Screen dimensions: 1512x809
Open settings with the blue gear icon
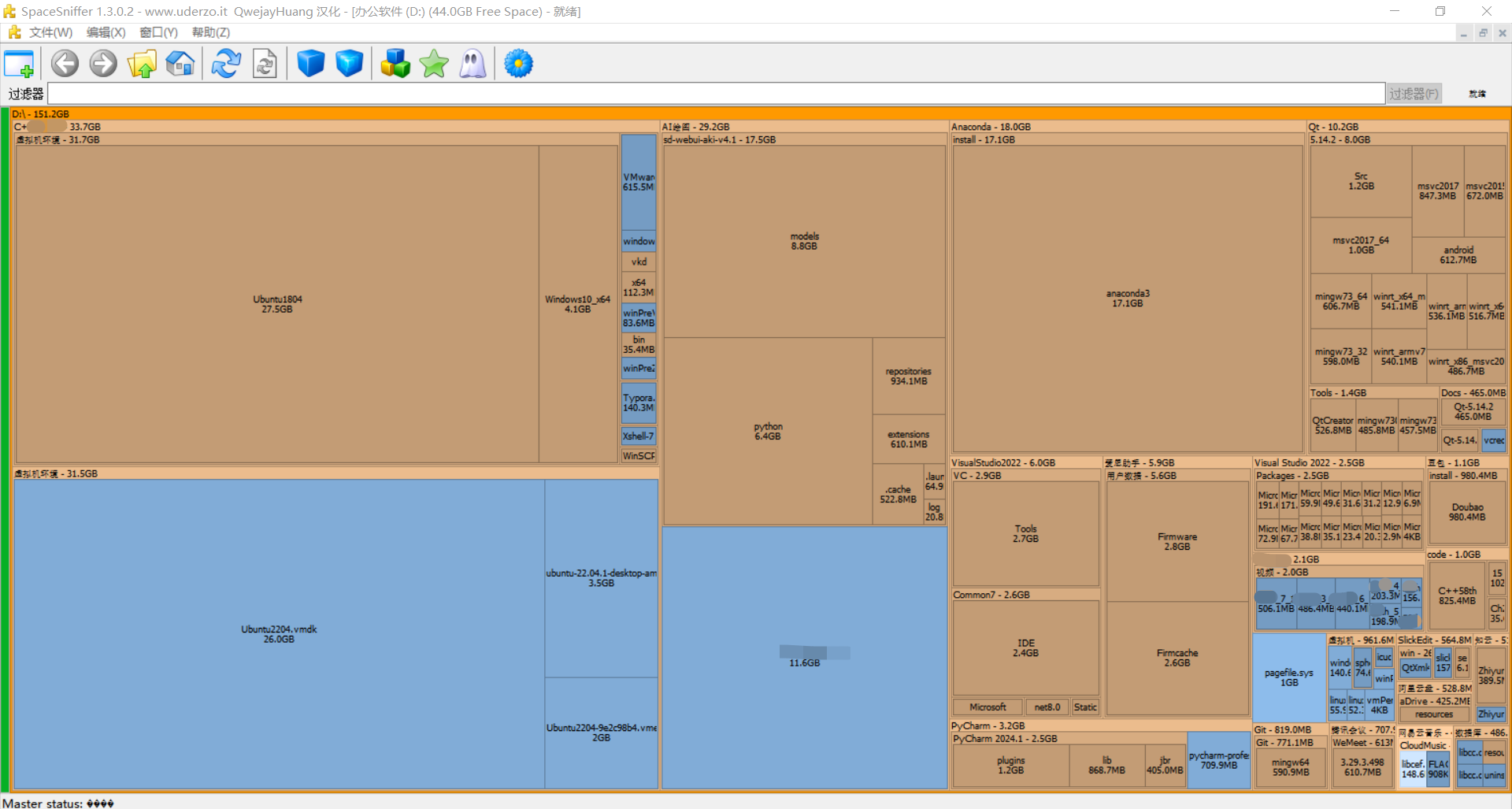518,64
